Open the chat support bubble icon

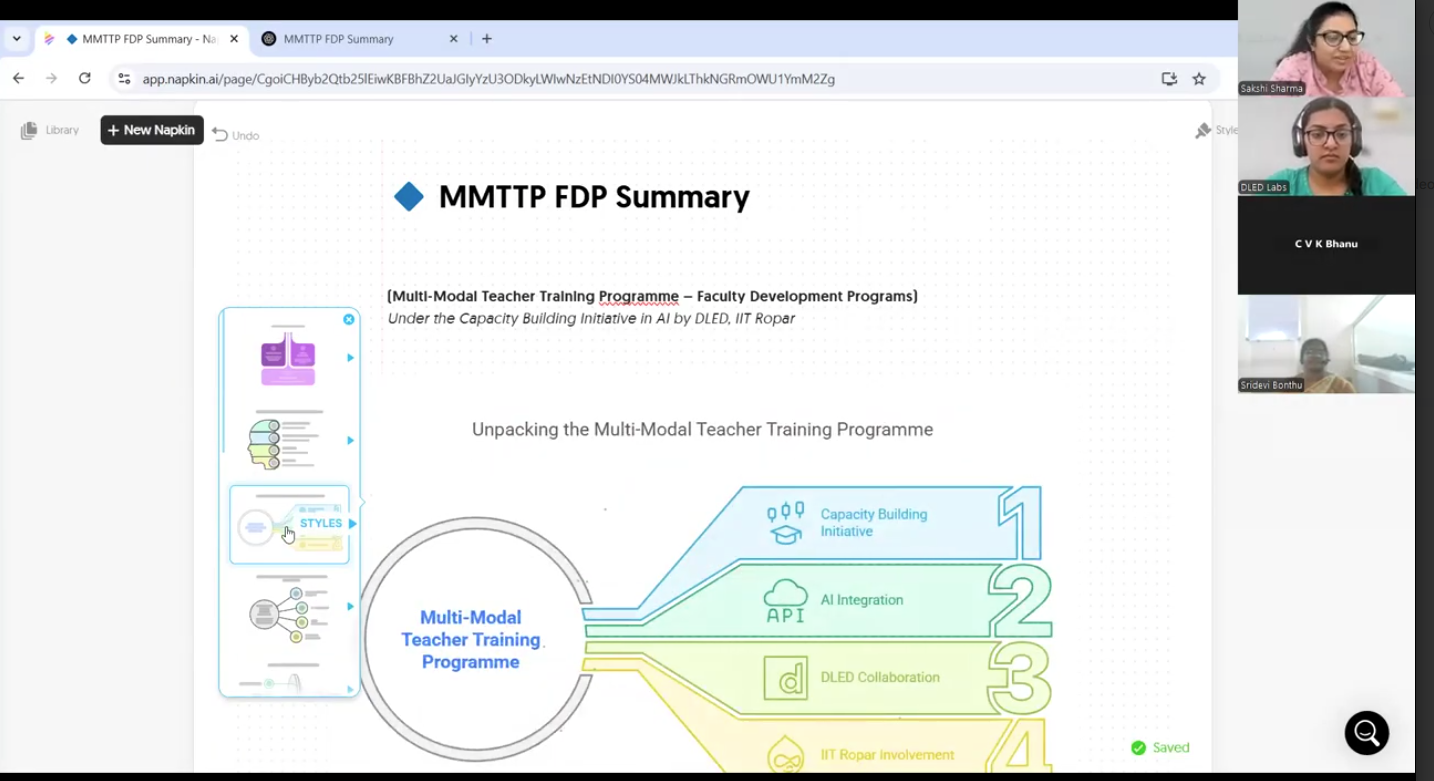[x=1366, y=733]
